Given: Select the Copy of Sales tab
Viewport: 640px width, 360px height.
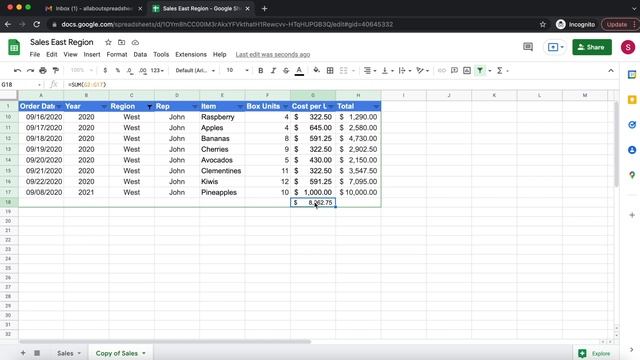Looking at the screenshot, I should (x=120, y=353).
